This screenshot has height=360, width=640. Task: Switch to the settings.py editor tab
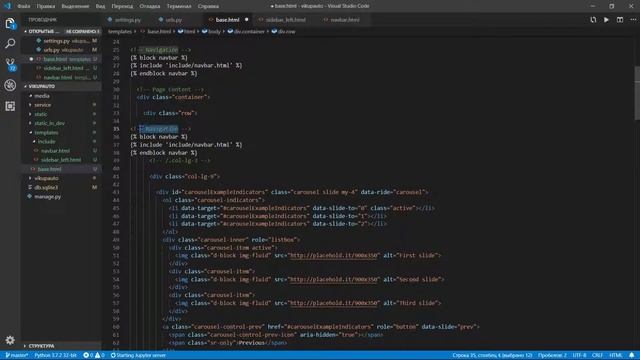click(127, 20)
